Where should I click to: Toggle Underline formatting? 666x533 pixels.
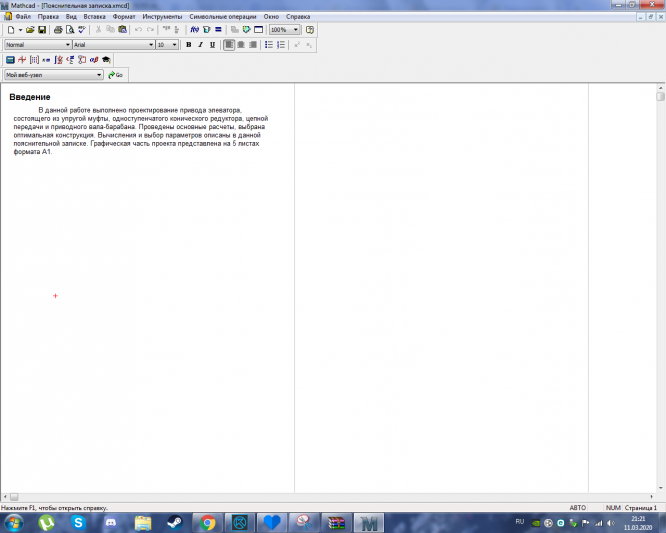coord(212,45)
